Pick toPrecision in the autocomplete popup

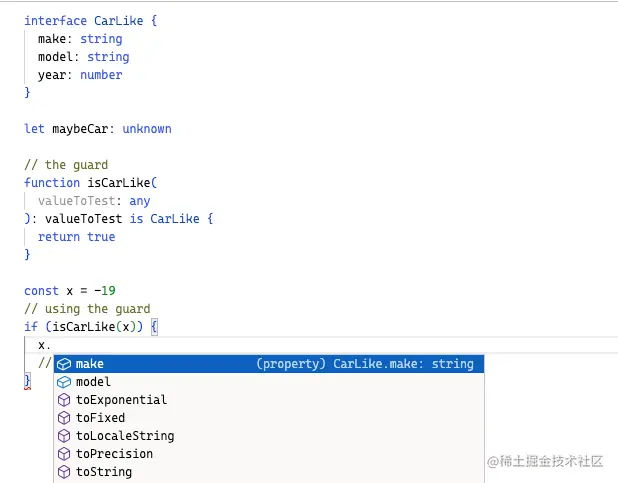(269, 454)
